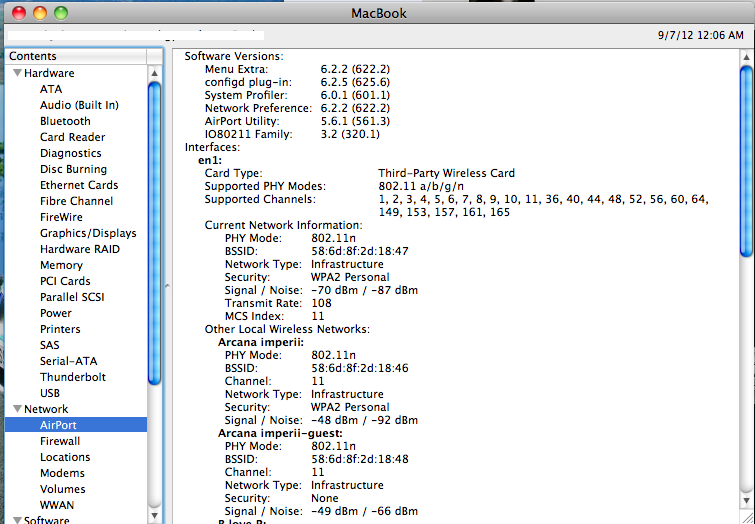The image size is (755, 524).
Task: Click the Network category label
Action: coord(46,409)
